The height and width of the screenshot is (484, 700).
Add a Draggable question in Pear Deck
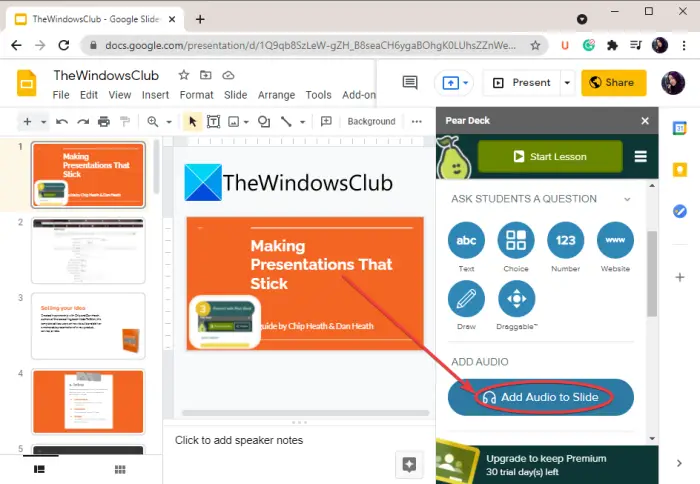[x=516, y=299]
